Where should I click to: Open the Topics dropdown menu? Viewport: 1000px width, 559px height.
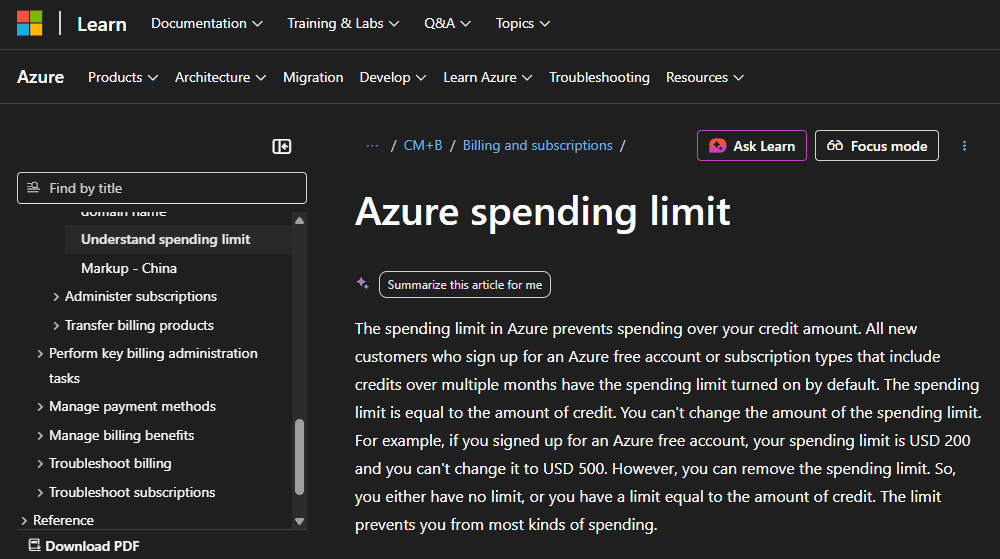click(x=522, y=24)
